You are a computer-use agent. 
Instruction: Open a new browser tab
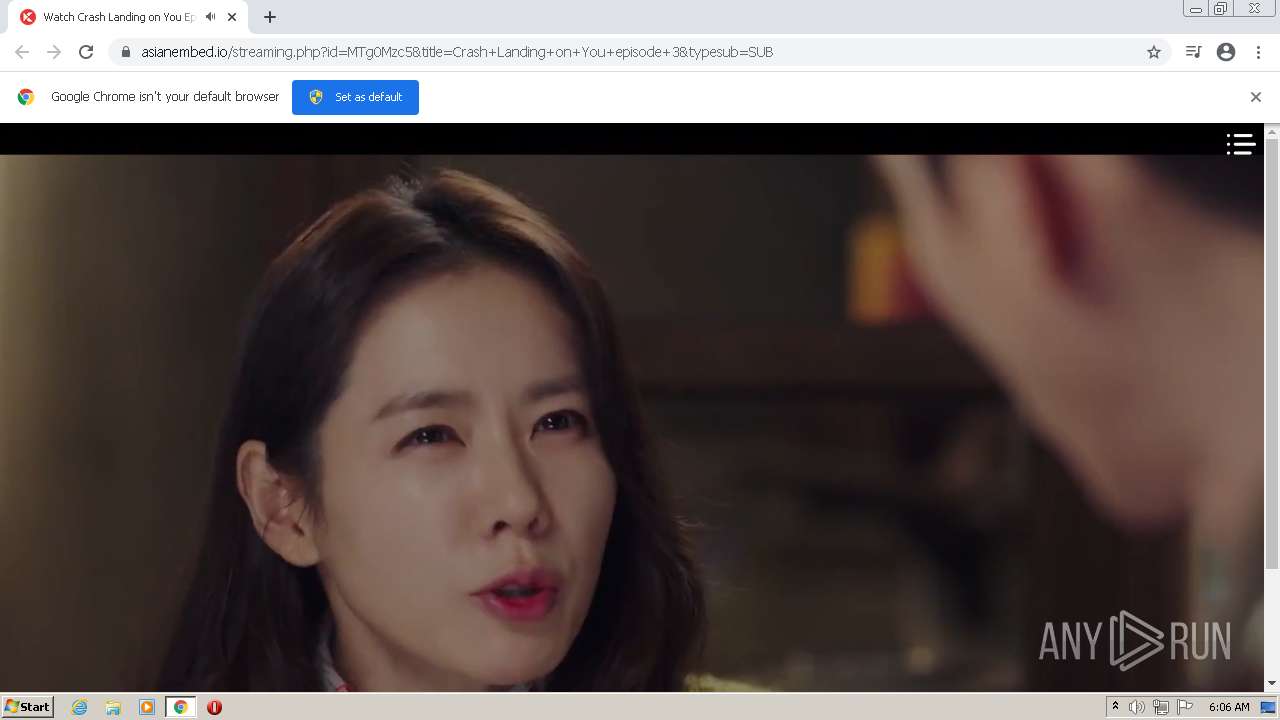coord(270,17)
